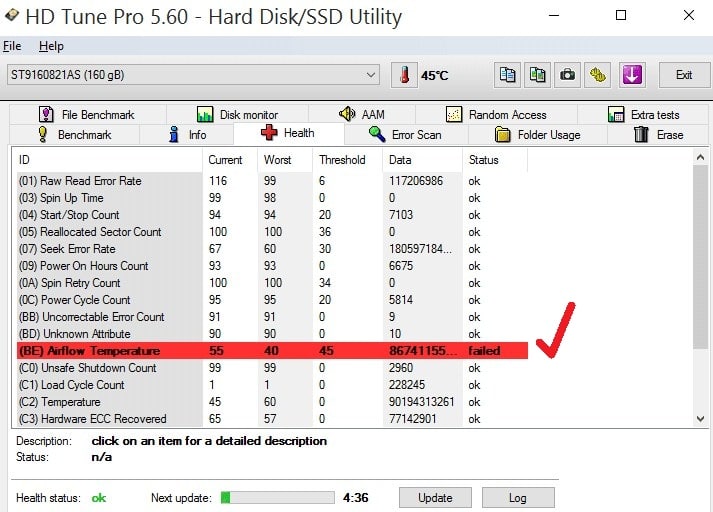
Task: Click the health list scrollbar up arrow
Action: click(700, 157)
